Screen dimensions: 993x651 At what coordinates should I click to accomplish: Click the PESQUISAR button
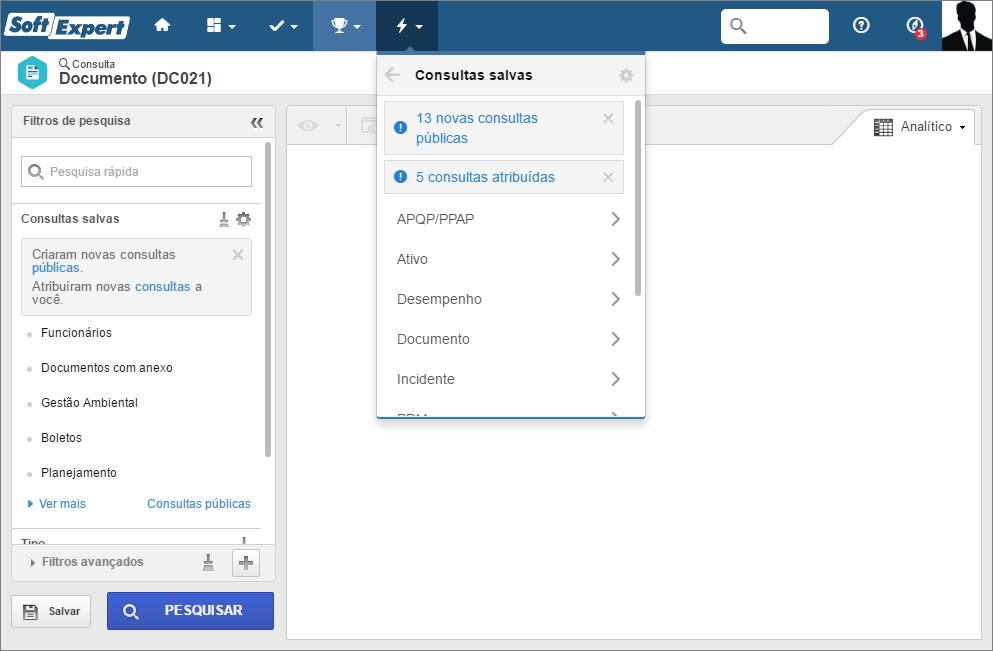[190, 611]
